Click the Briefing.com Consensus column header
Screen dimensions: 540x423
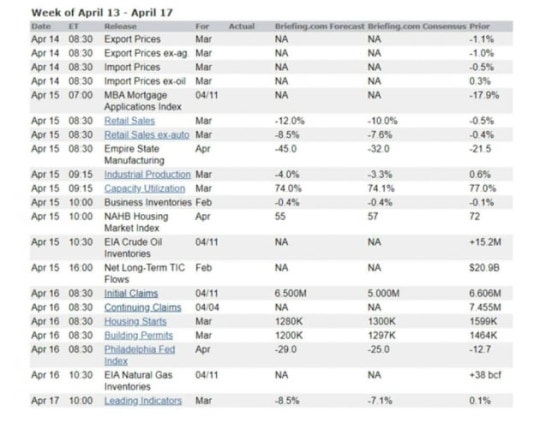point(417,26)
